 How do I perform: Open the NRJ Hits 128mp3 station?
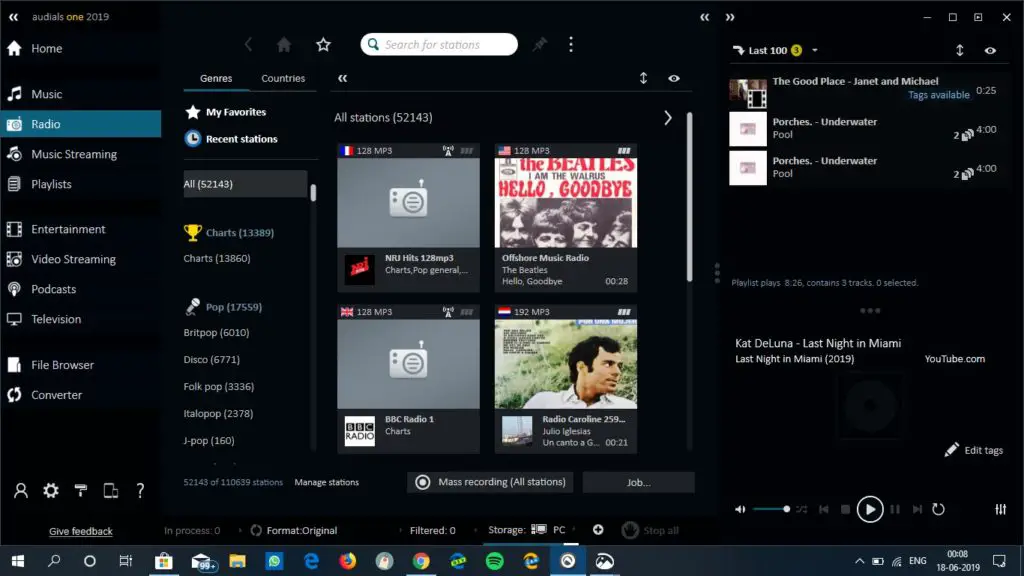[x=408, y=217]
